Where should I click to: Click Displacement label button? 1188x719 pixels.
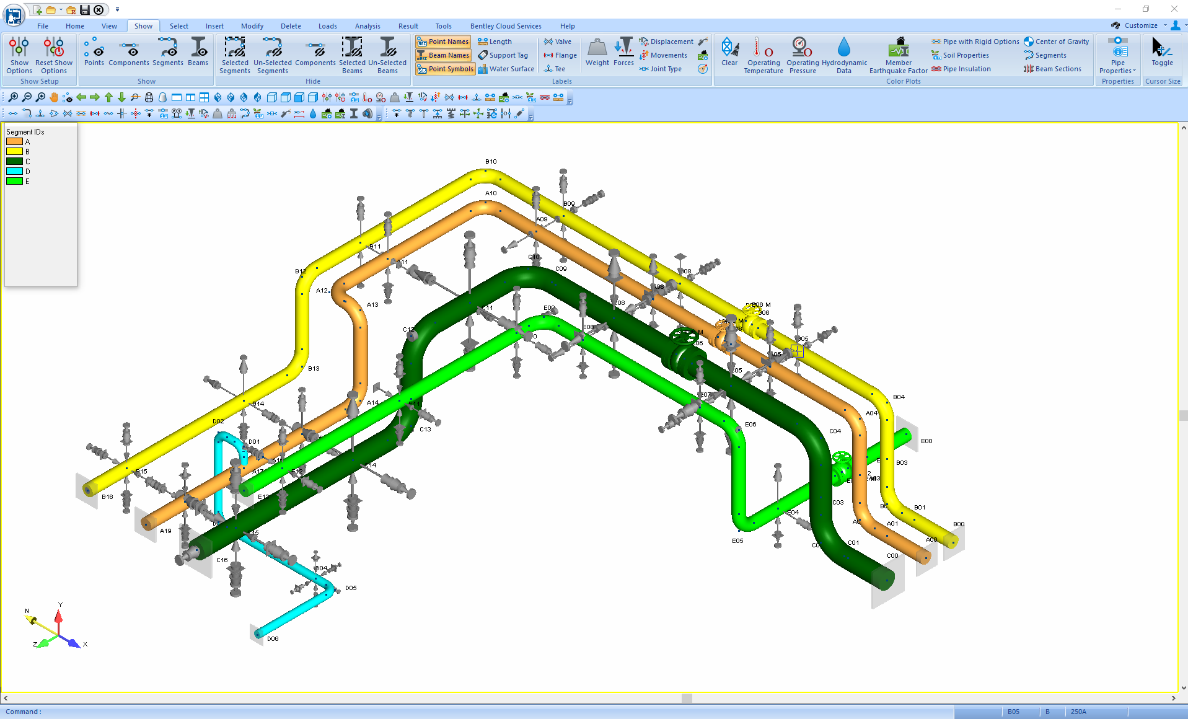[x=666, y=42]
